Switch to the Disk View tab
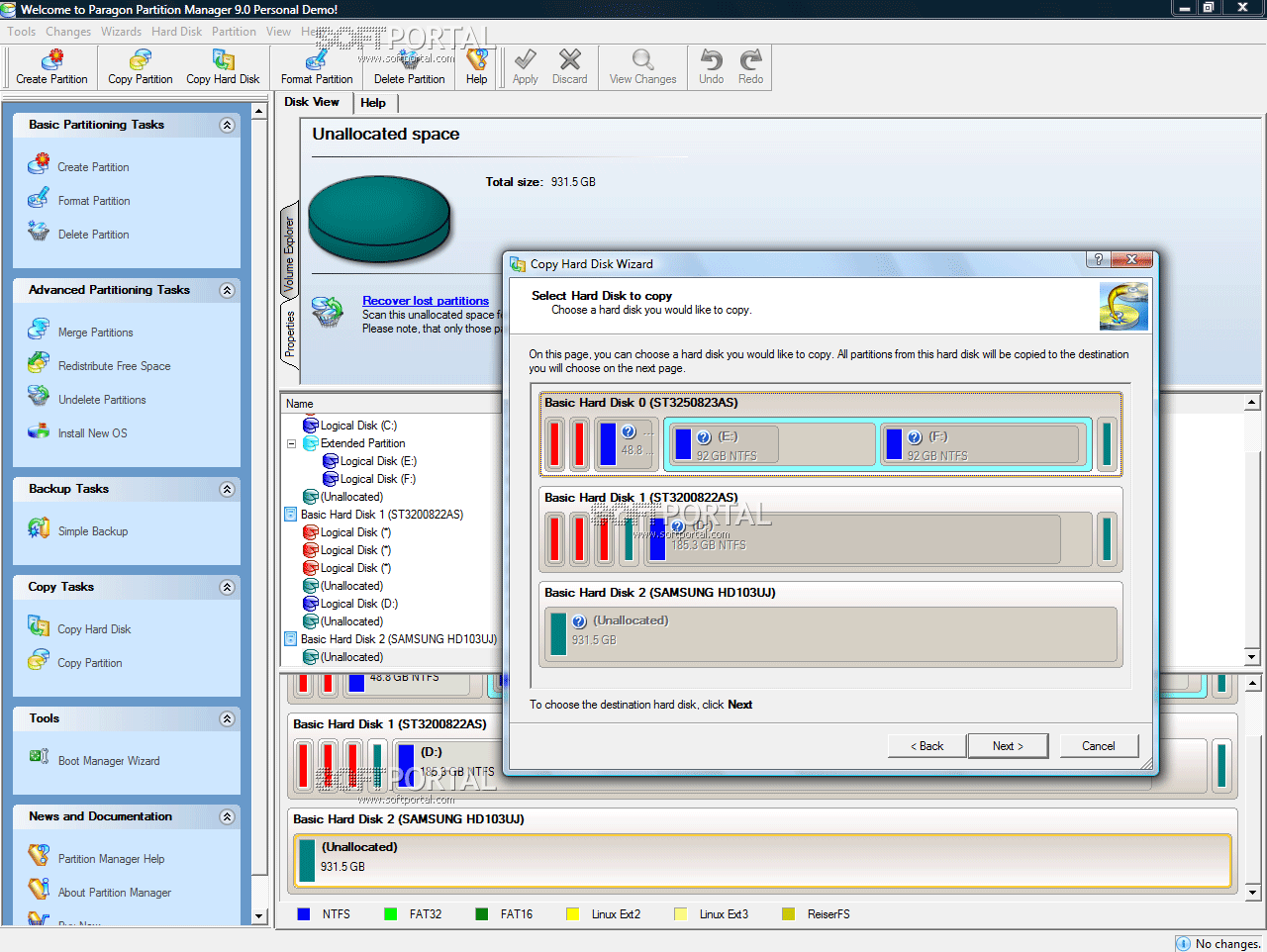The height and width of the screenshot is (952, 1267). (312, 102)
